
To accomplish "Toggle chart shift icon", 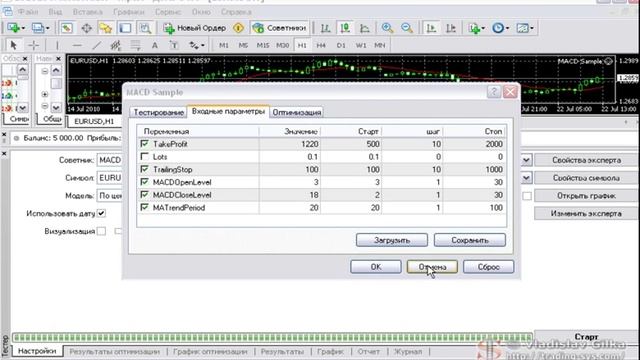I will (x=451, y=28).
